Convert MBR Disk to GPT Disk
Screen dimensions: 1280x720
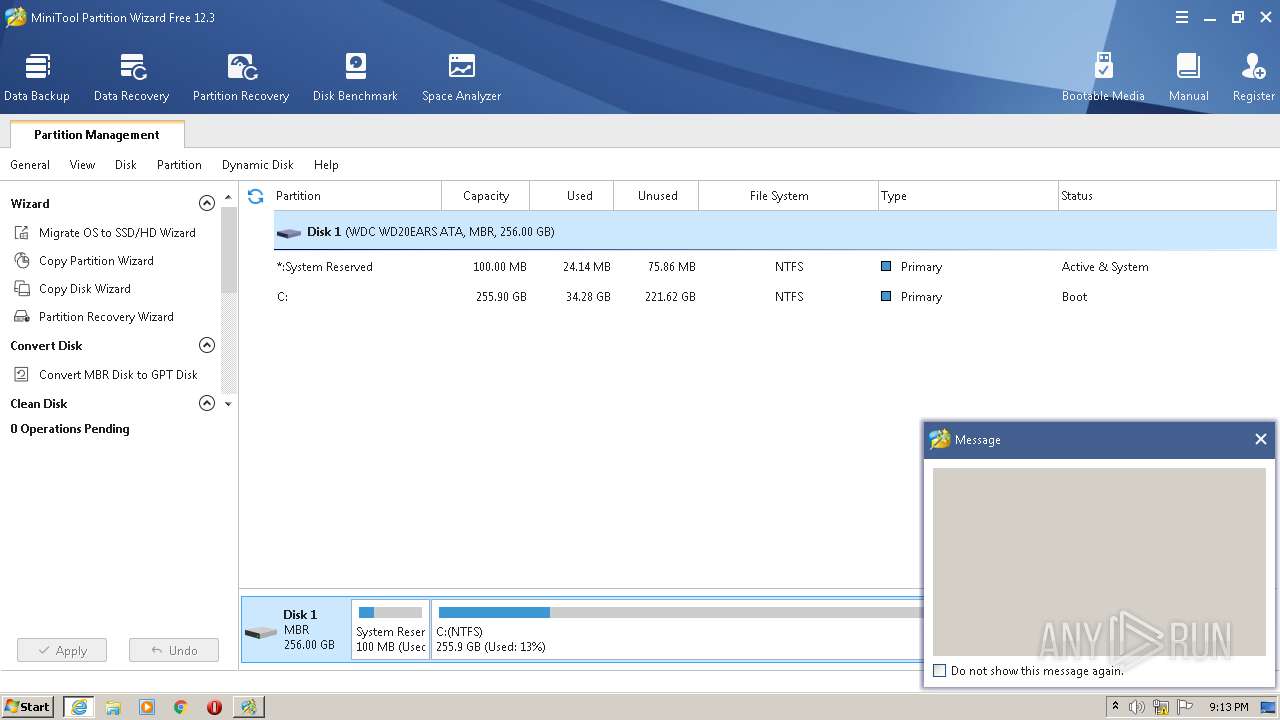118,375
